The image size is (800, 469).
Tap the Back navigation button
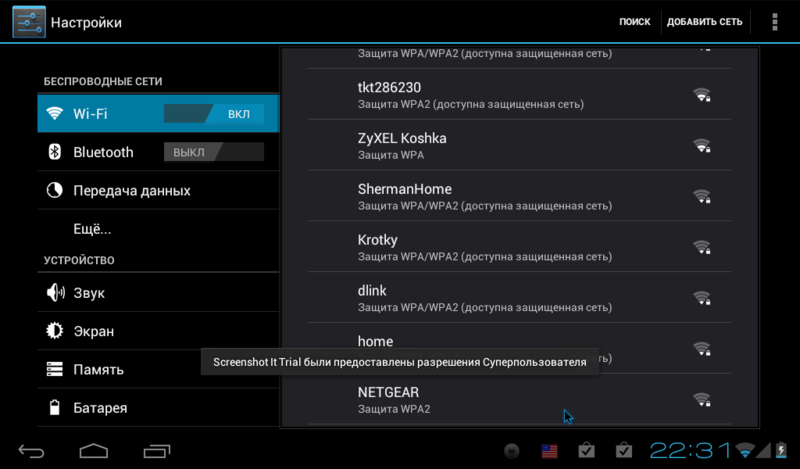[32, 451]
